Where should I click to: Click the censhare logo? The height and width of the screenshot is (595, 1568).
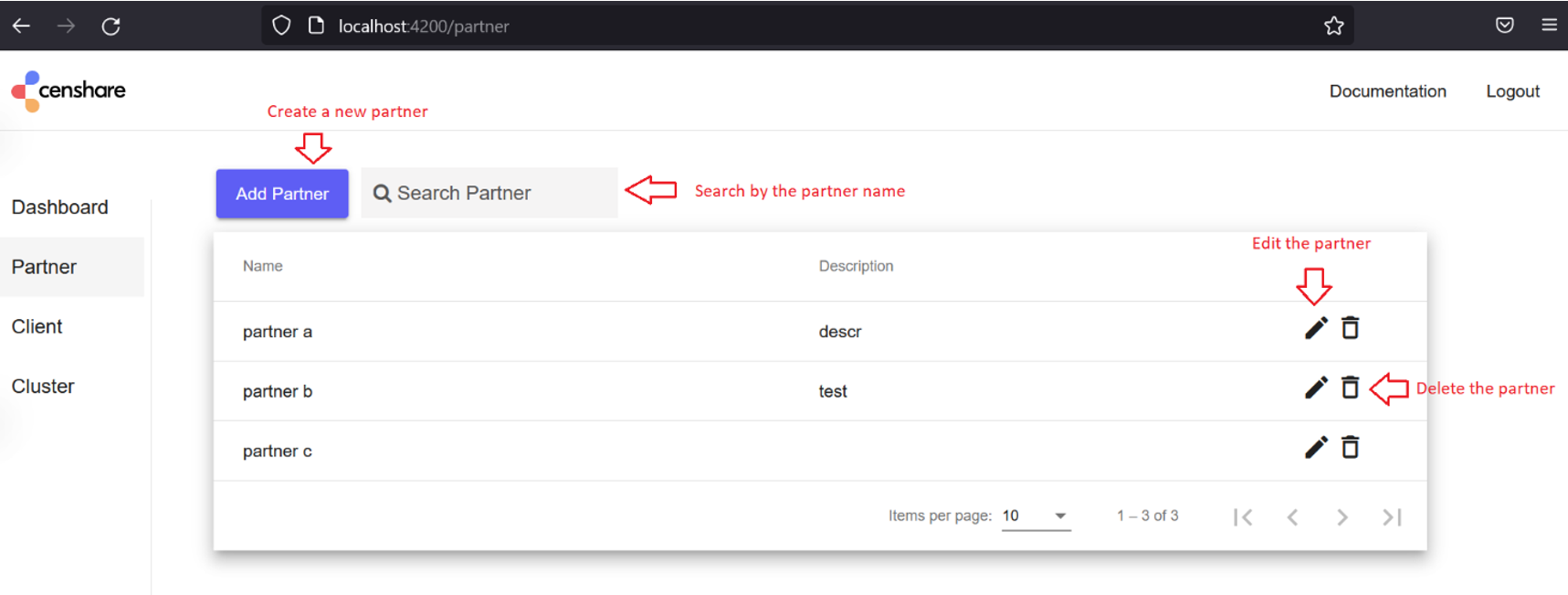pos(68,90)
